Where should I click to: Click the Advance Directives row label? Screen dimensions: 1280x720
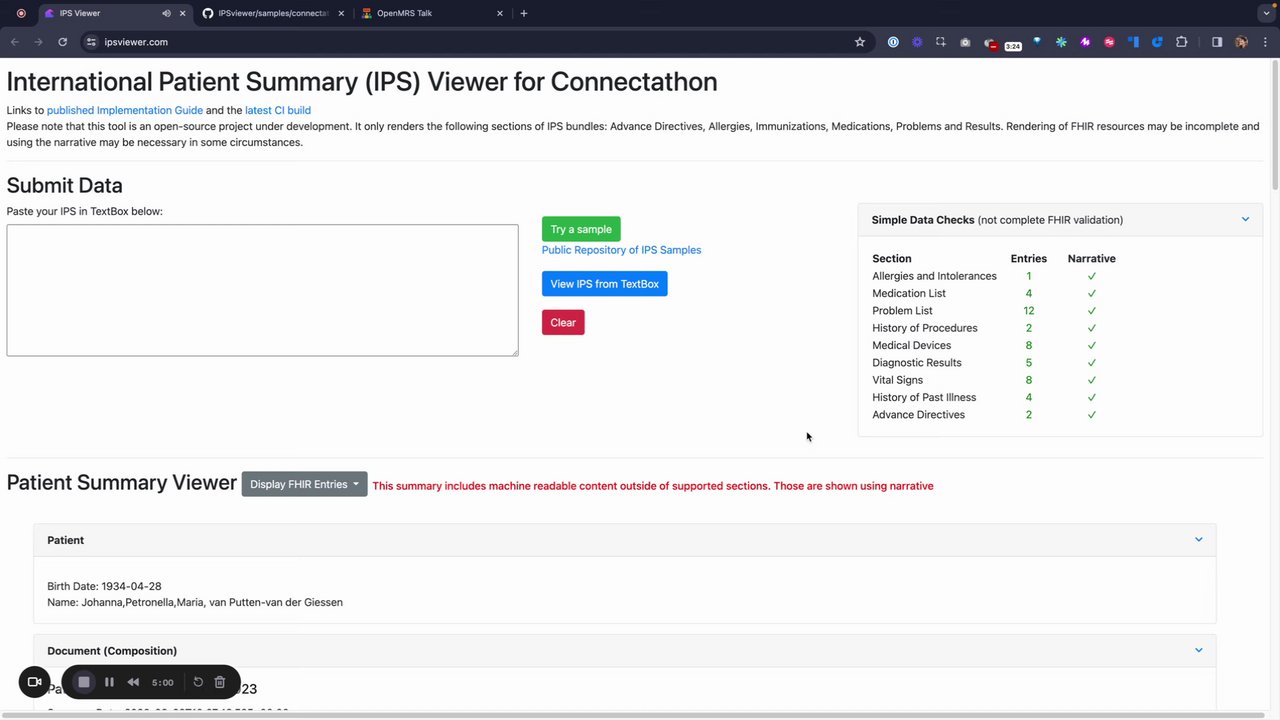point(918,414)
